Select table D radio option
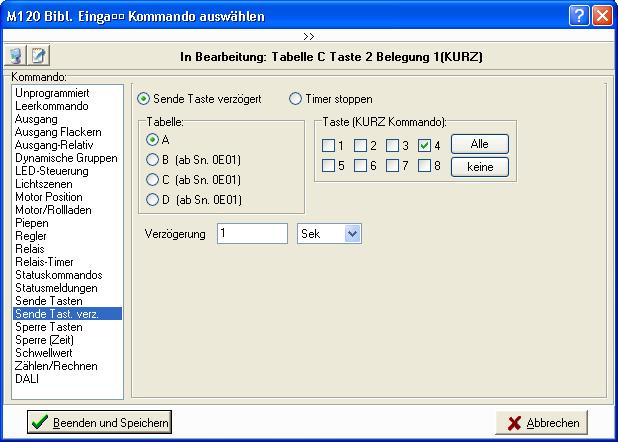618x442 pixels. [x=152, y=199]
